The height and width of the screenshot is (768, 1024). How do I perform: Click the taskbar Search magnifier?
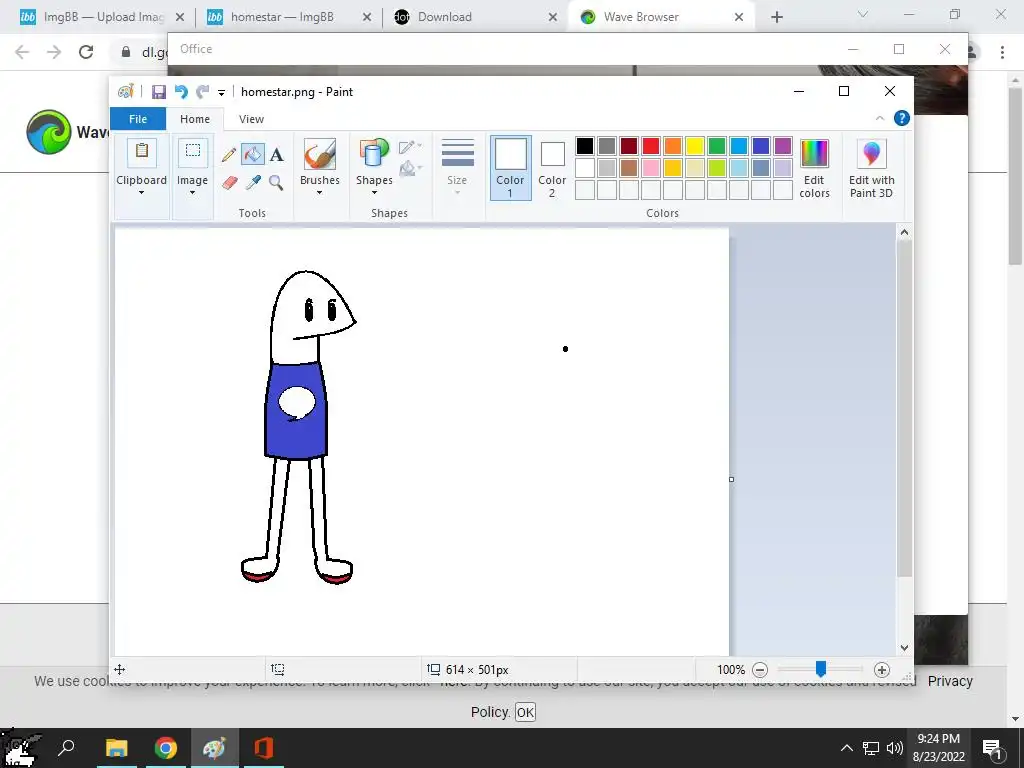coord(66,748)
